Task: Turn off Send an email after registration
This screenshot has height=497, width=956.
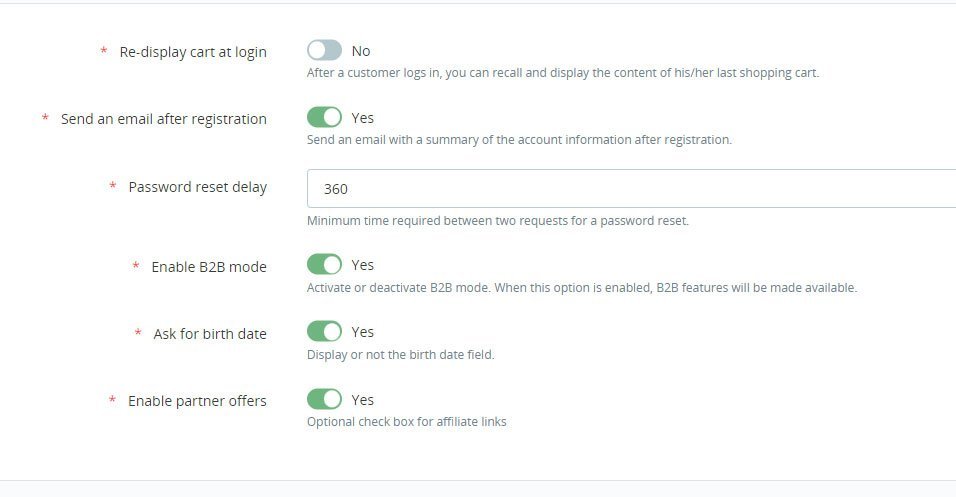Action: coord(324,118)
